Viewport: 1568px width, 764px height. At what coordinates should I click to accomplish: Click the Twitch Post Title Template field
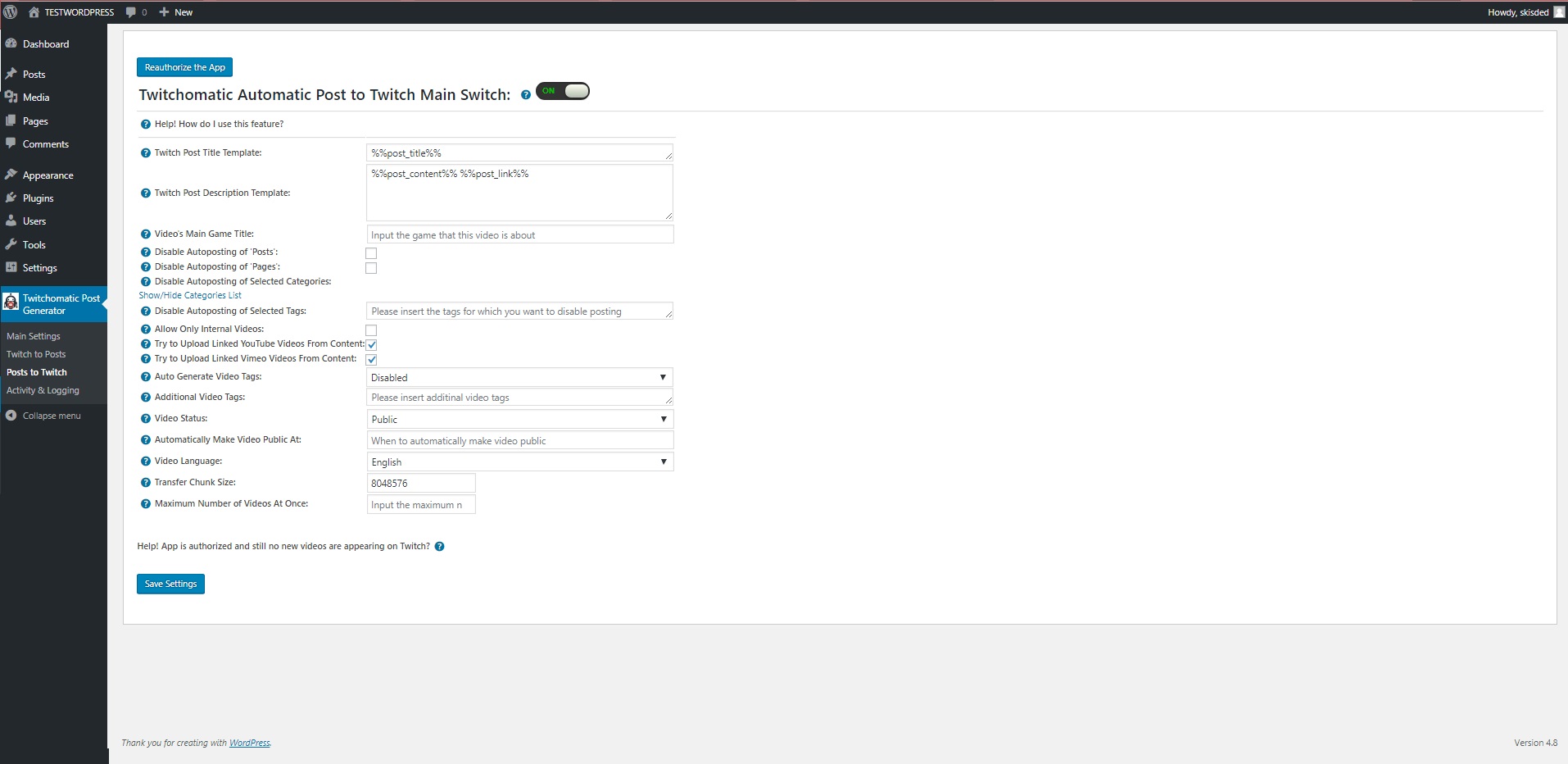pyautogui.click(x=520, y=152)
